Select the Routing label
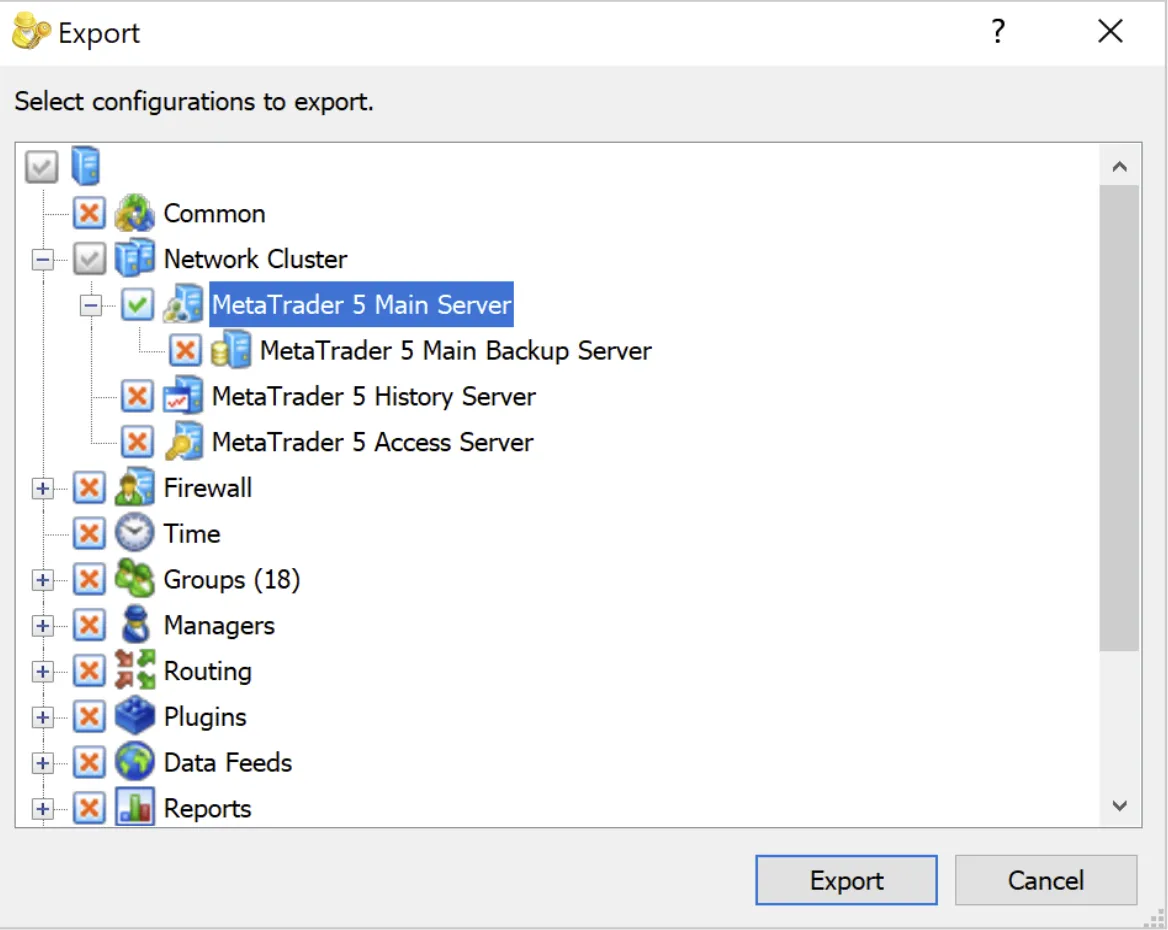Image resolution: width=1168 pixels, height=930 pixels. click(x=208, y=671)
